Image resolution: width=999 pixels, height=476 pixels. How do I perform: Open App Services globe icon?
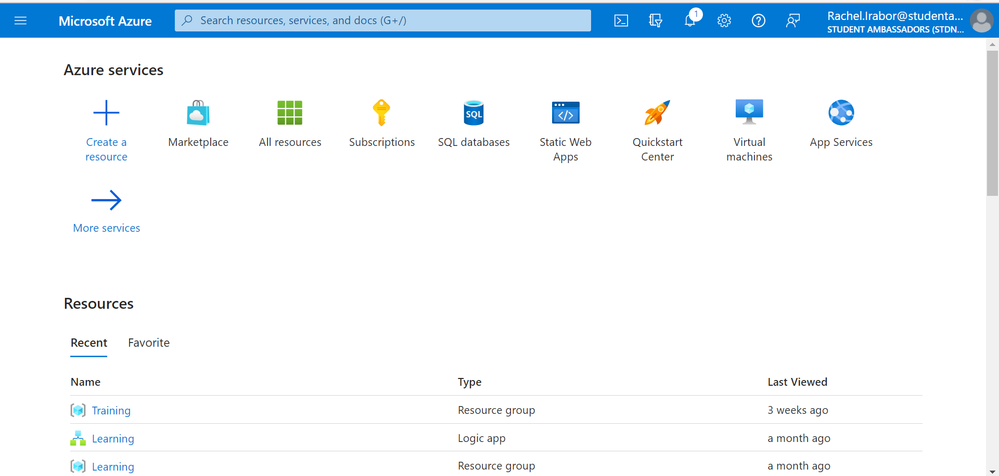pyautogui.click(x=841, y=113)
